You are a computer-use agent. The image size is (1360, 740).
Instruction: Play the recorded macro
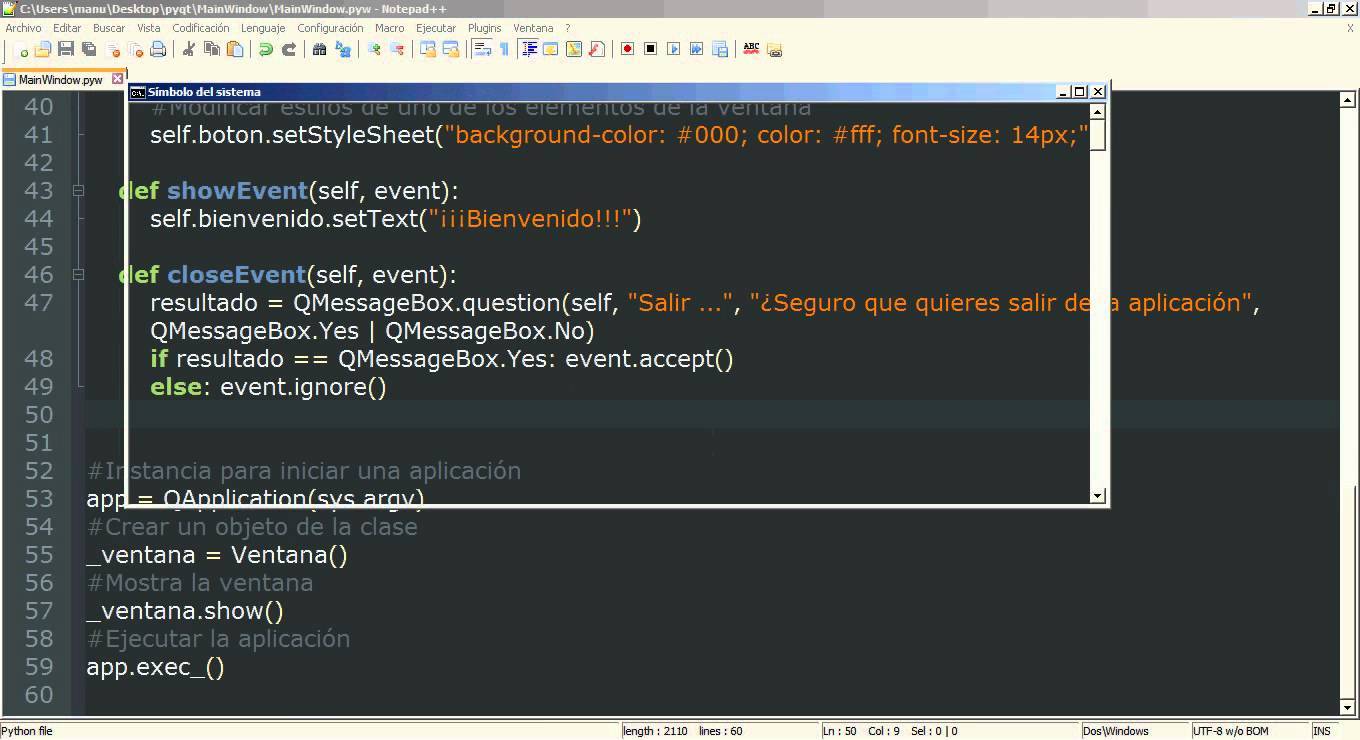point(674,49)
